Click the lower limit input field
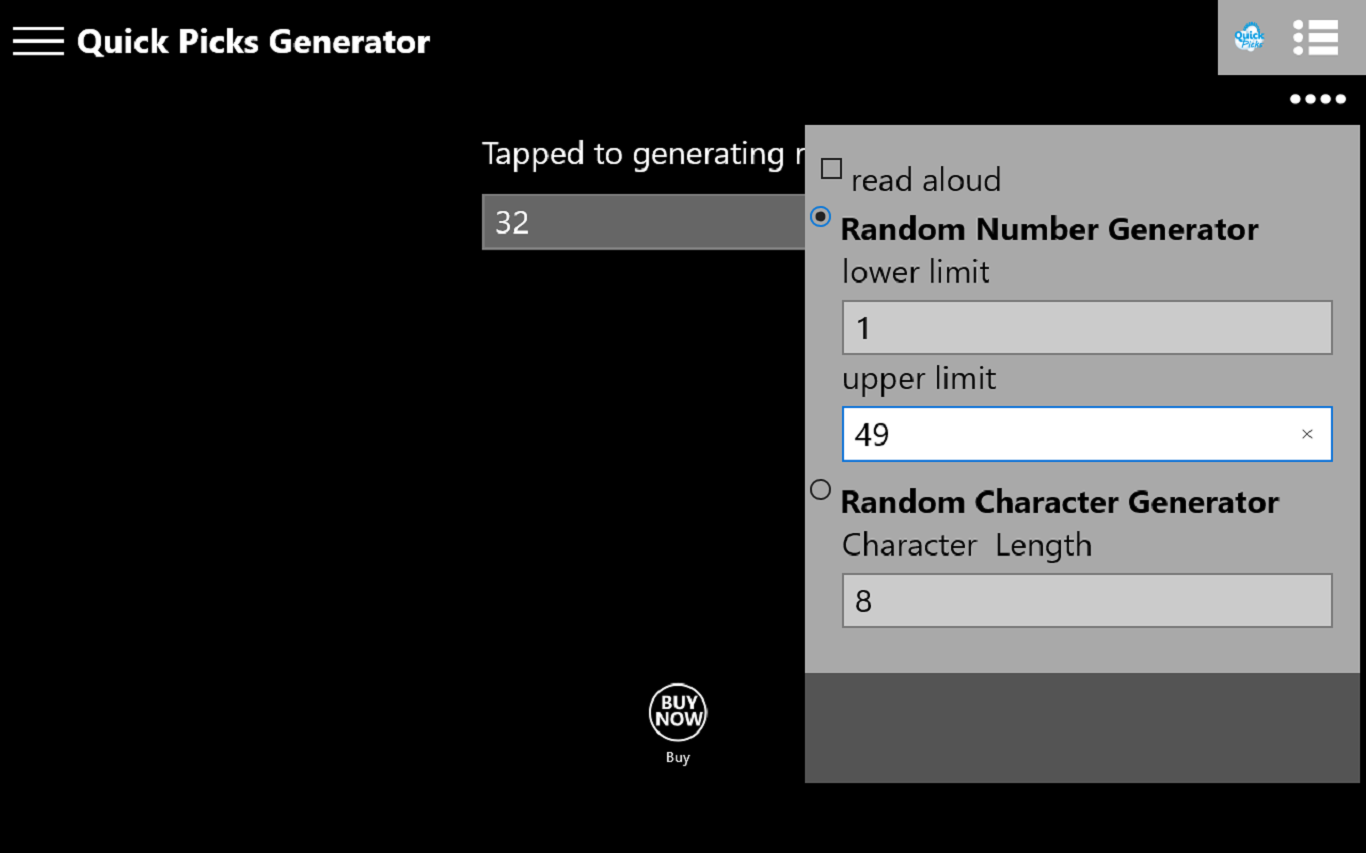 [x=1086, y=328]
